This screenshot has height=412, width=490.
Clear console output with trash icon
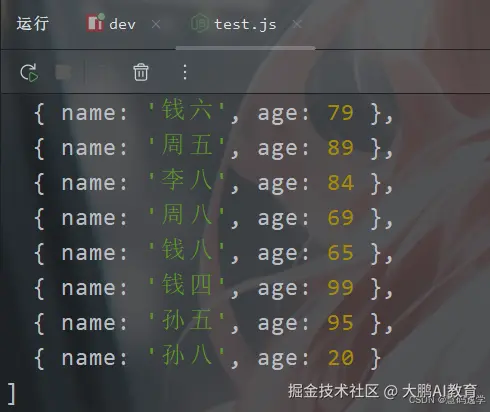(141, 72)
